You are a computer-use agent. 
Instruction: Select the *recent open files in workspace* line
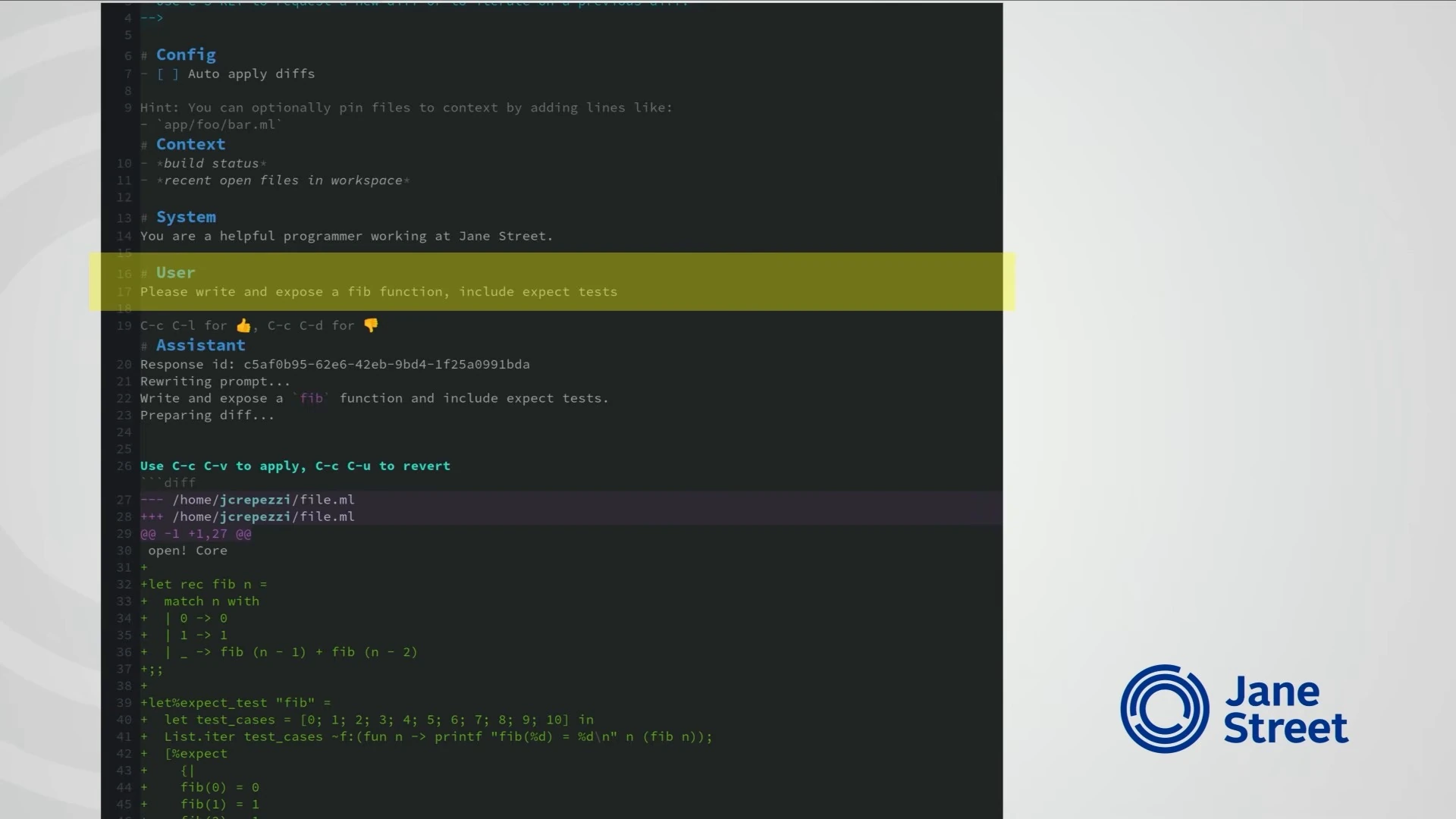coord(283,180)
